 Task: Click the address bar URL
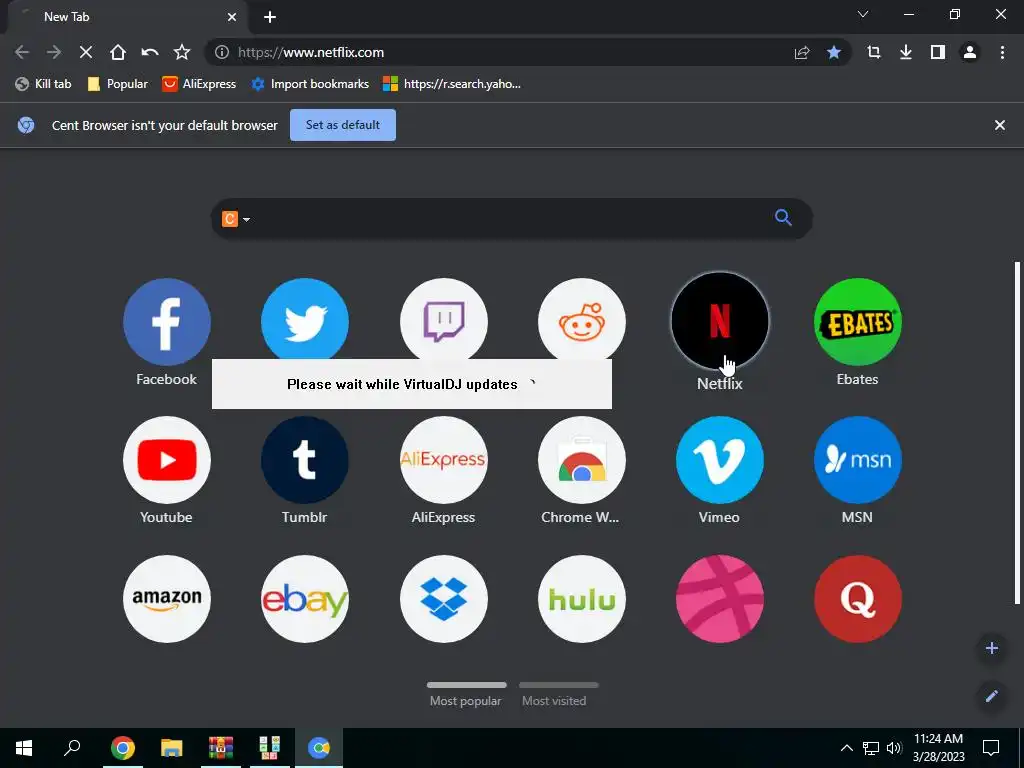311,52
